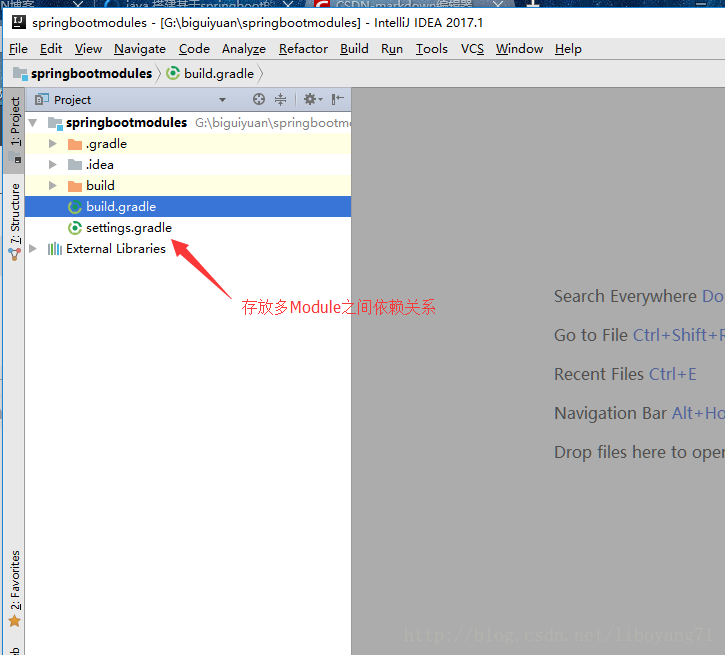The height and width of the screenshot is (655, 725).
Task: Select settings.gradle file in project tree
Action: 188,227
